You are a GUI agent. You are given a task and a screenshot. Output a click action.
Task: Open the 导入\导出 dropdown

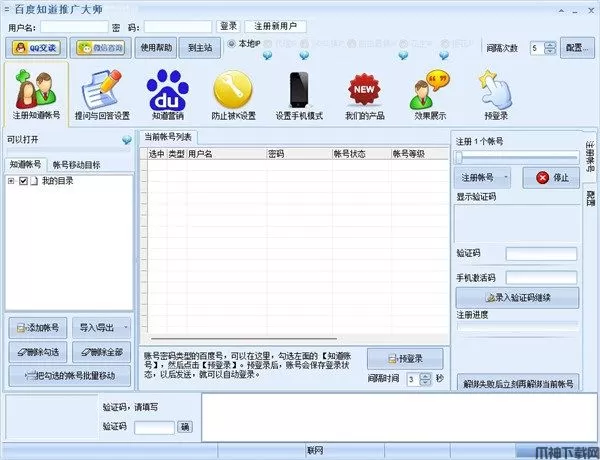point(101,328)
